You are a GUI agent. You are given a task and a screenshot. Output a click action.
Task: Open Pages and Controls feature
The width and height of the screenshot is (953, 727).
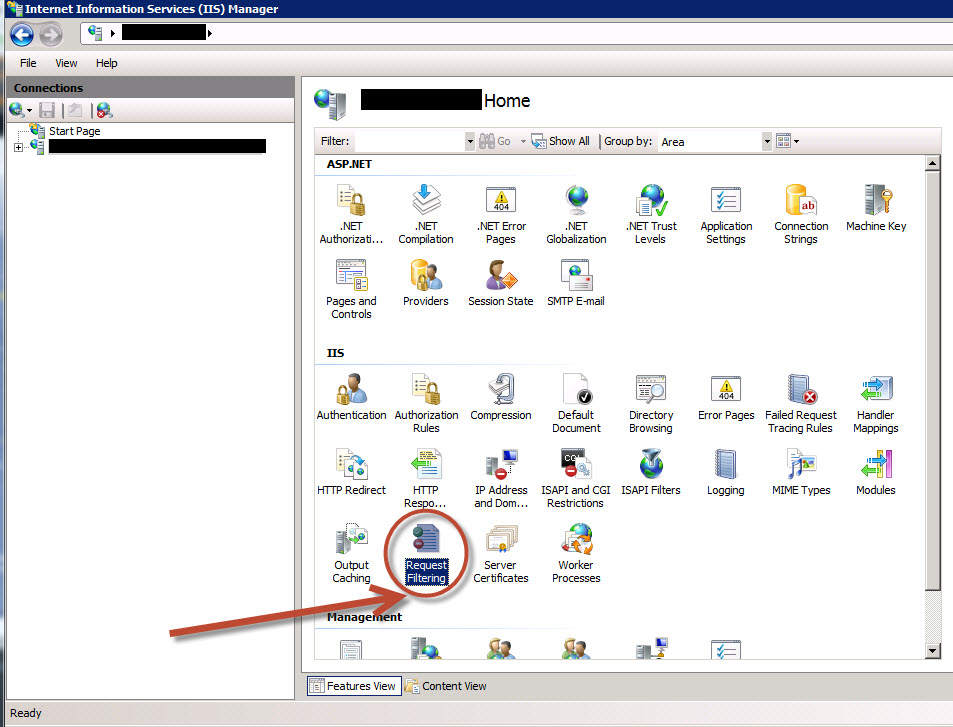tap(351, 289)
